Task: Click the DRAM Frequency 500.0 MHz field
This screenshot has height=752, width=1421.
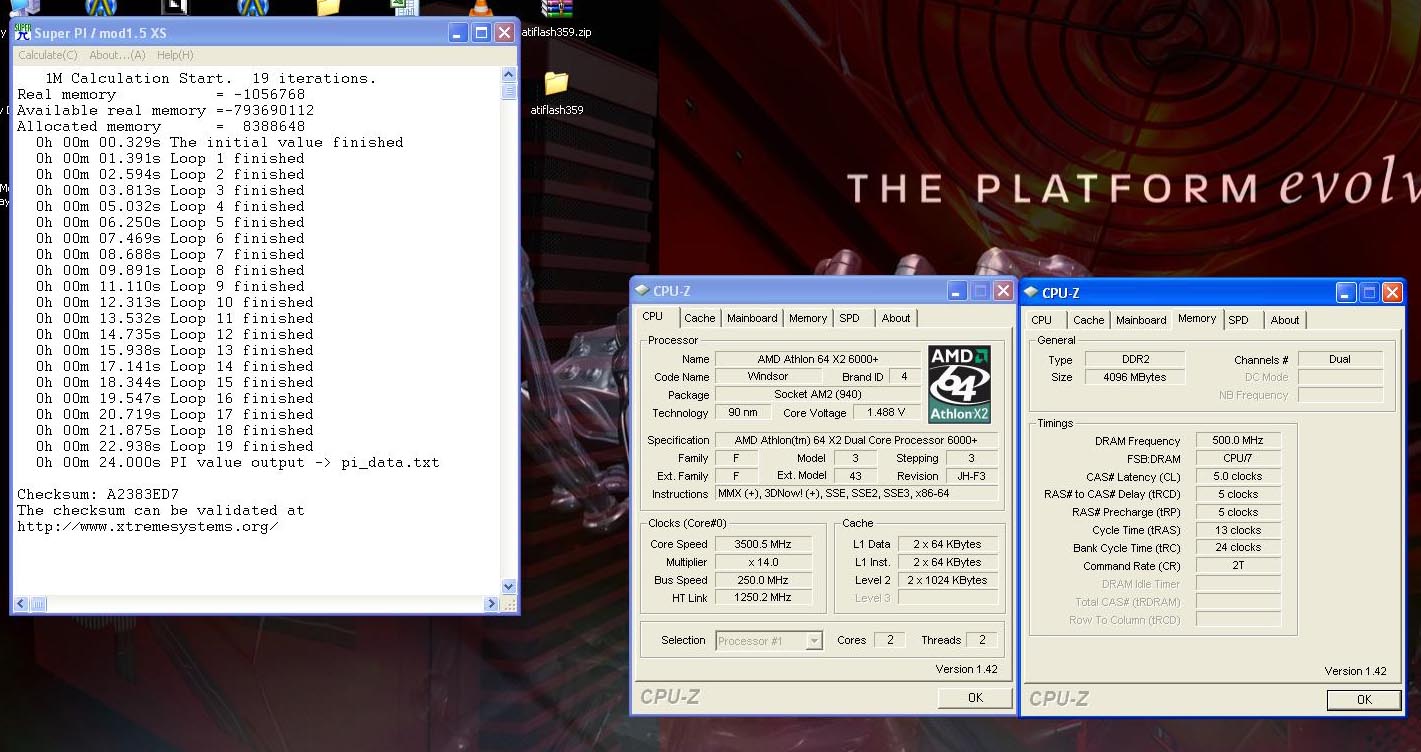Action: [1238, 441]
